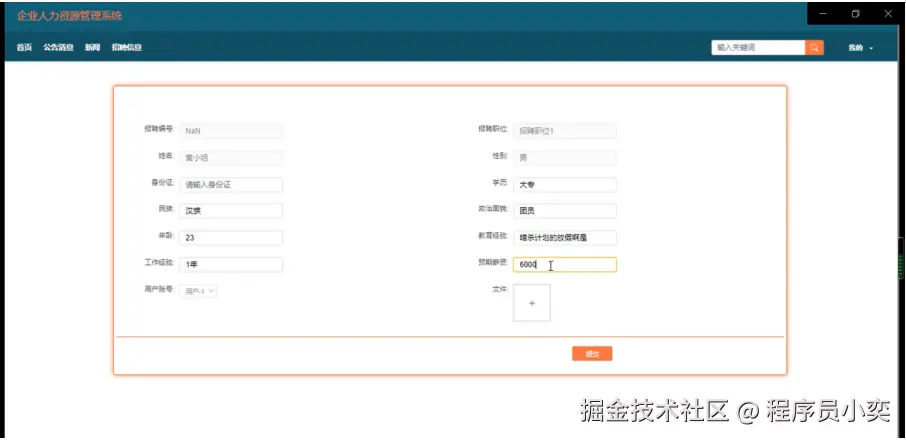Screen dimensions: 906x440
Task: Open the 用户账号 dropdown showing 用户-1
Action: click(x=198, y=292)
